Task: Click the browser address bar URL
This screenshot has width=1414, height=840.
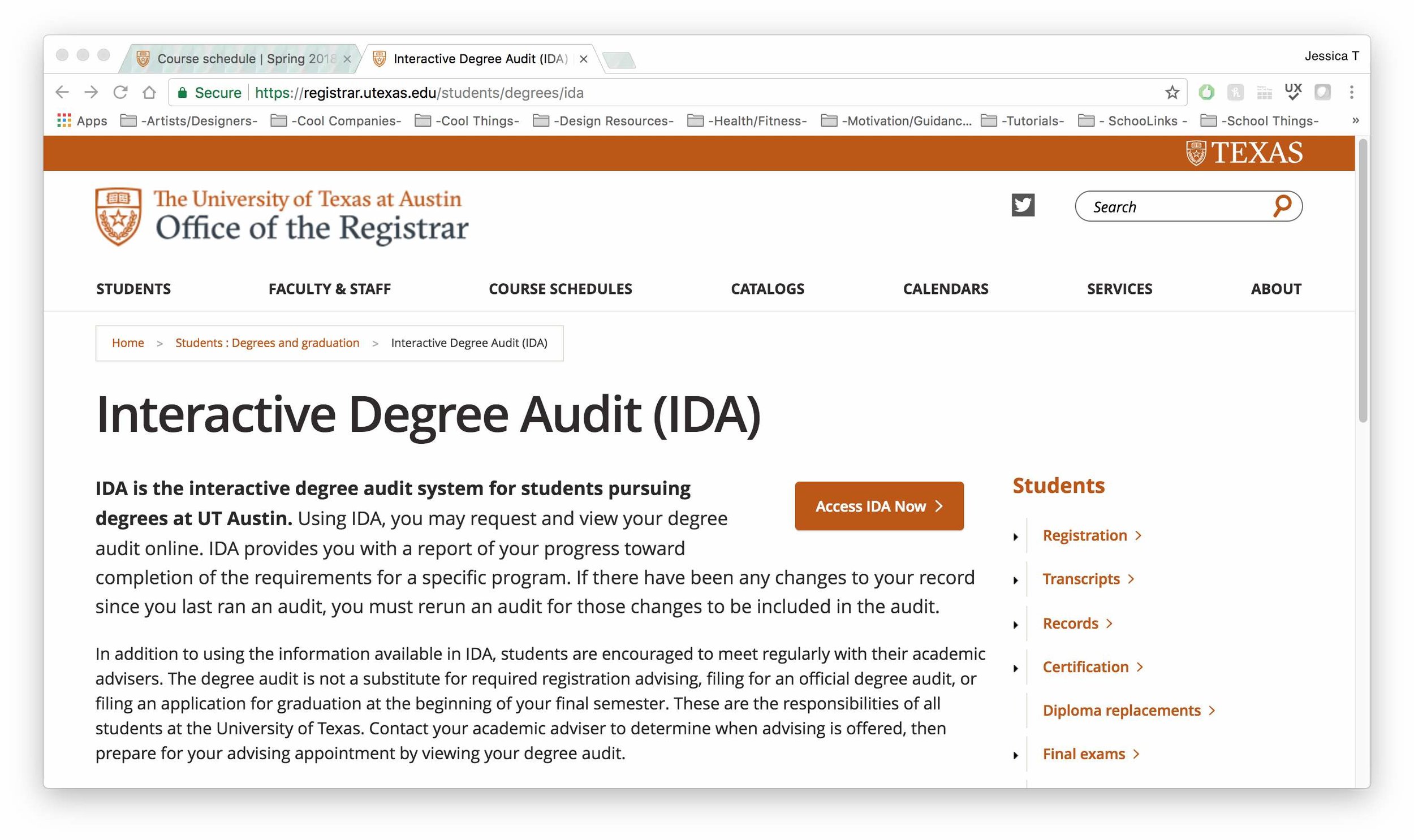Action: pyautogui.click(x=419, y=92)
